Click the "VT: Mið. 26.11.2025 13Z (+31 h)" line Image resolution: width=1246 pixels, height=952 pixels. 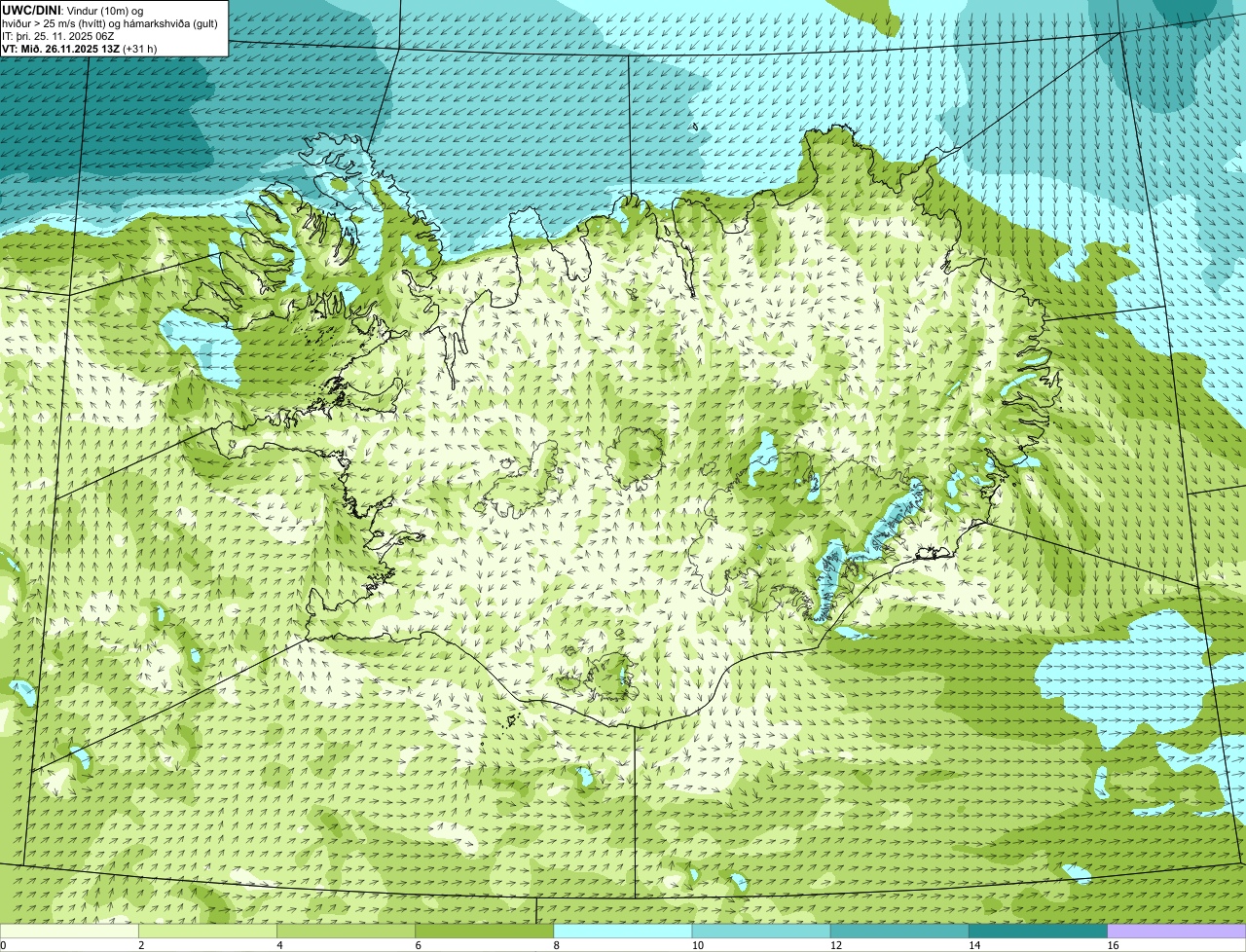80,48
